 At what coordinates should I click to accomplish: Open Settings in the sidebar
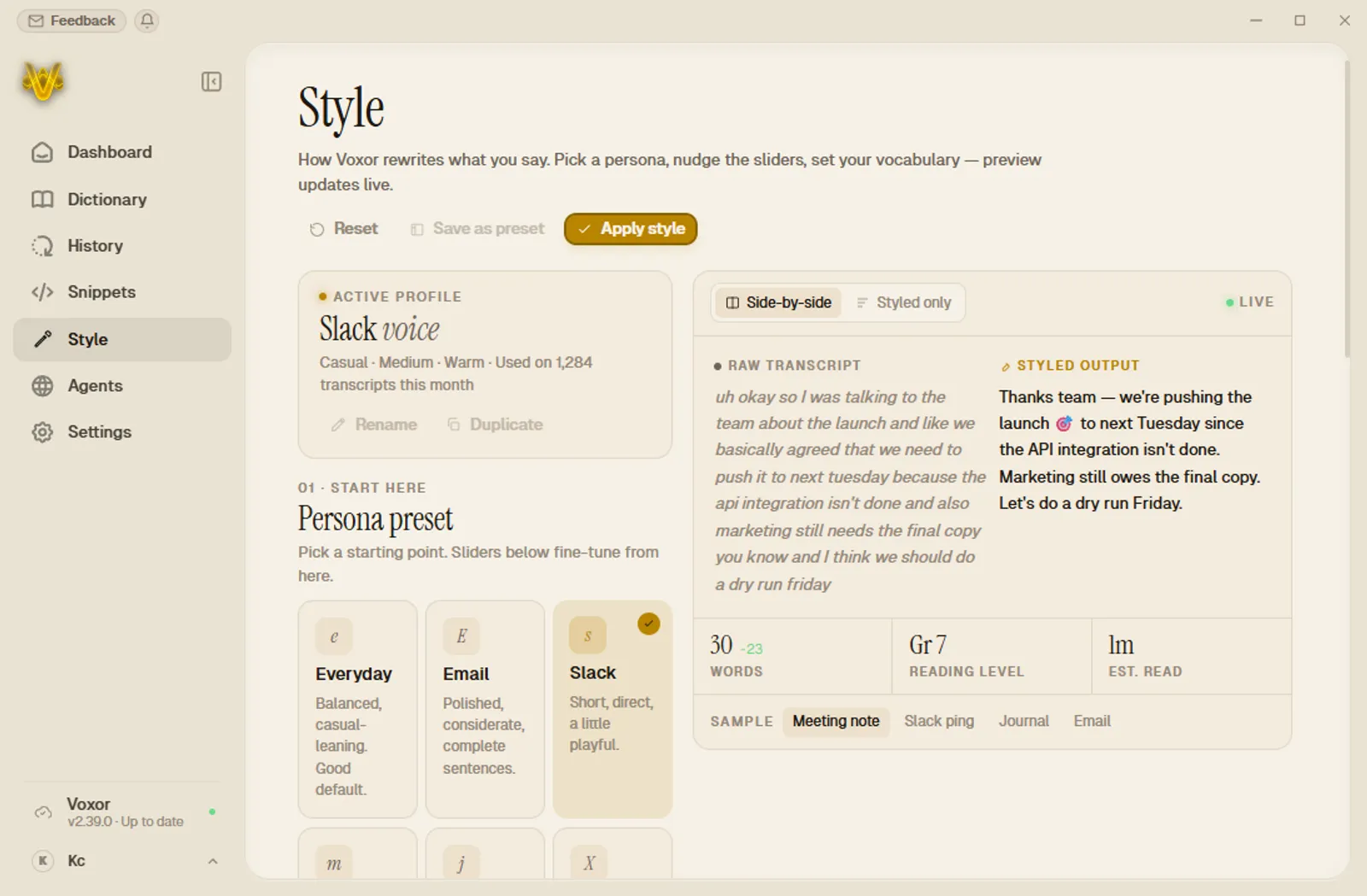(122, 432)
